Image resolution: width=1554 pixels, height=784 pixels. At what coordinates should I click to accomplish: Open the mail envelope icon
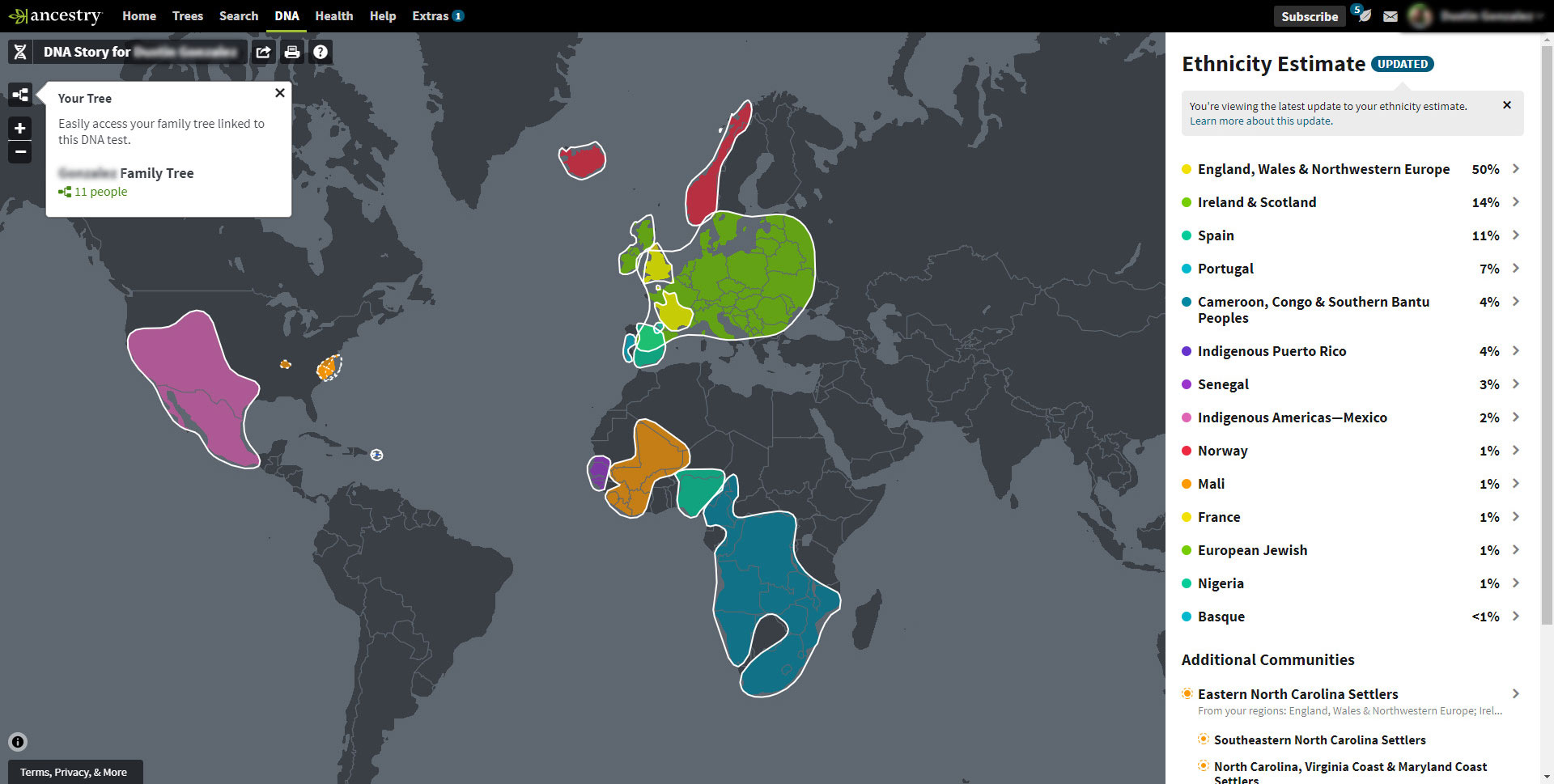pyautogui.click(x=1390, y=16)
